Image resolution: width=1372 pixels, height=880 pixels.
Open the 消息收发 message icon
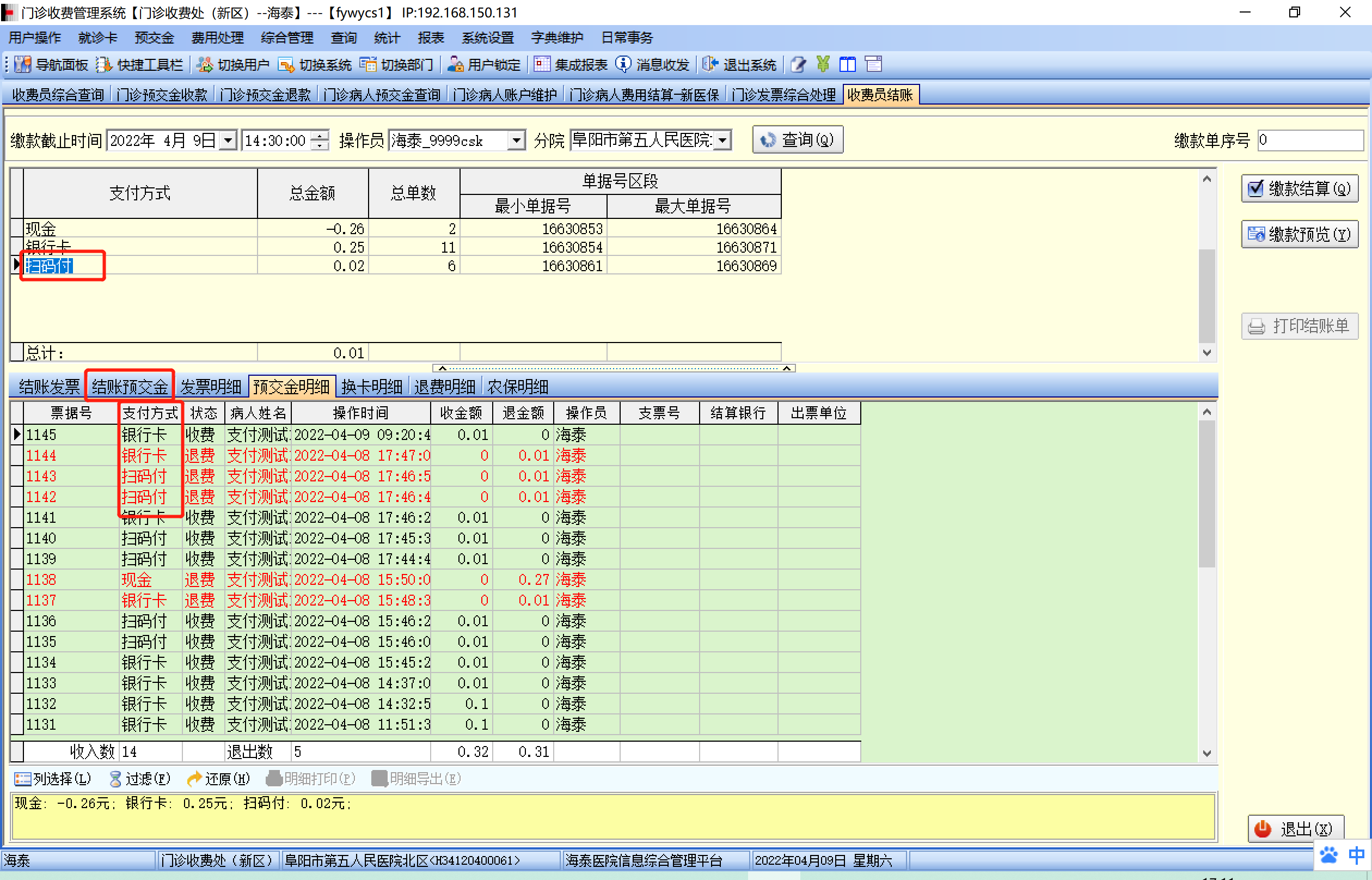[623, 65]
